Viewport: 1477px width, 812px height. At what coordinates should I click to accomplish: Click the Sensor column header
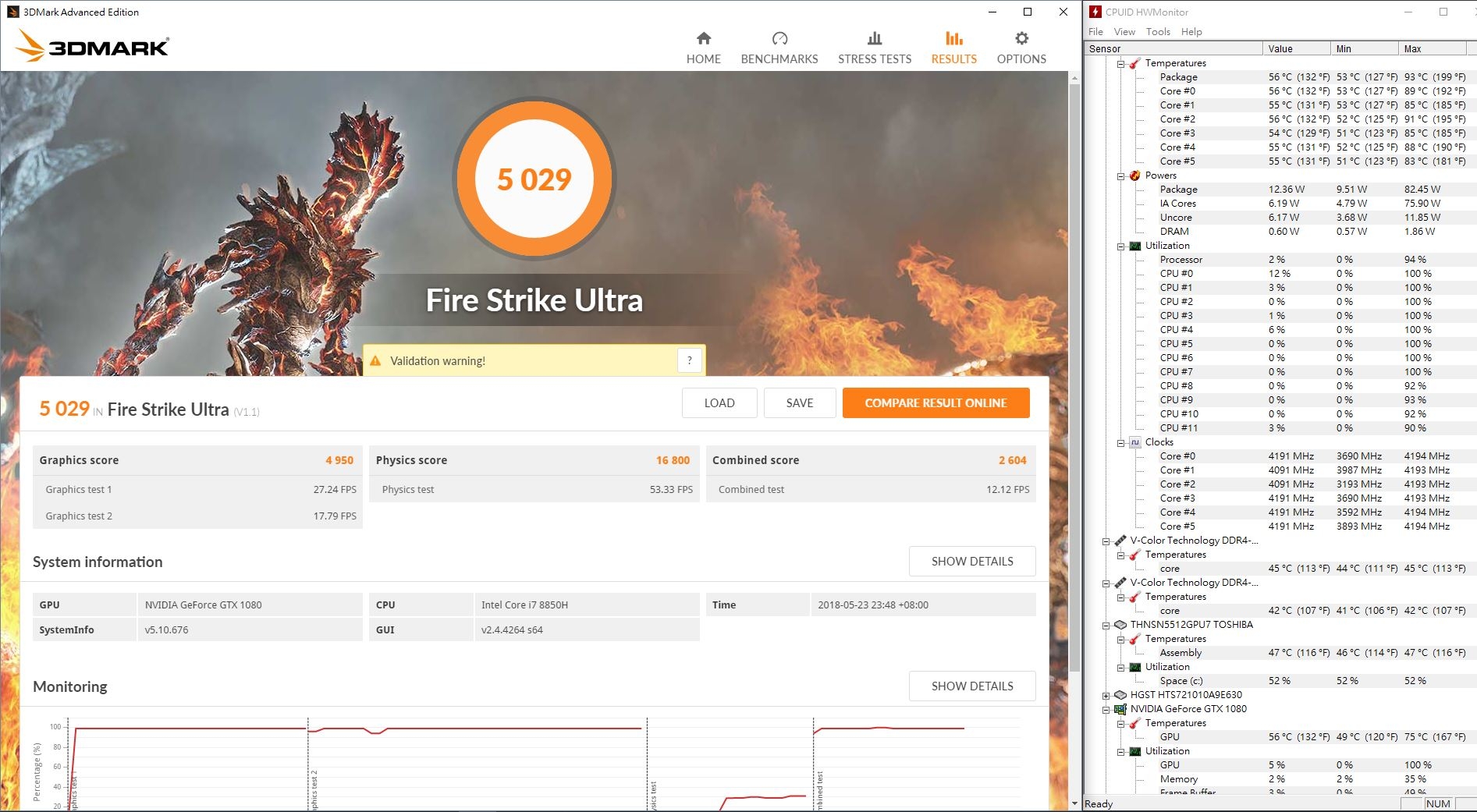pyautogui.click(x=1173, y=48)
